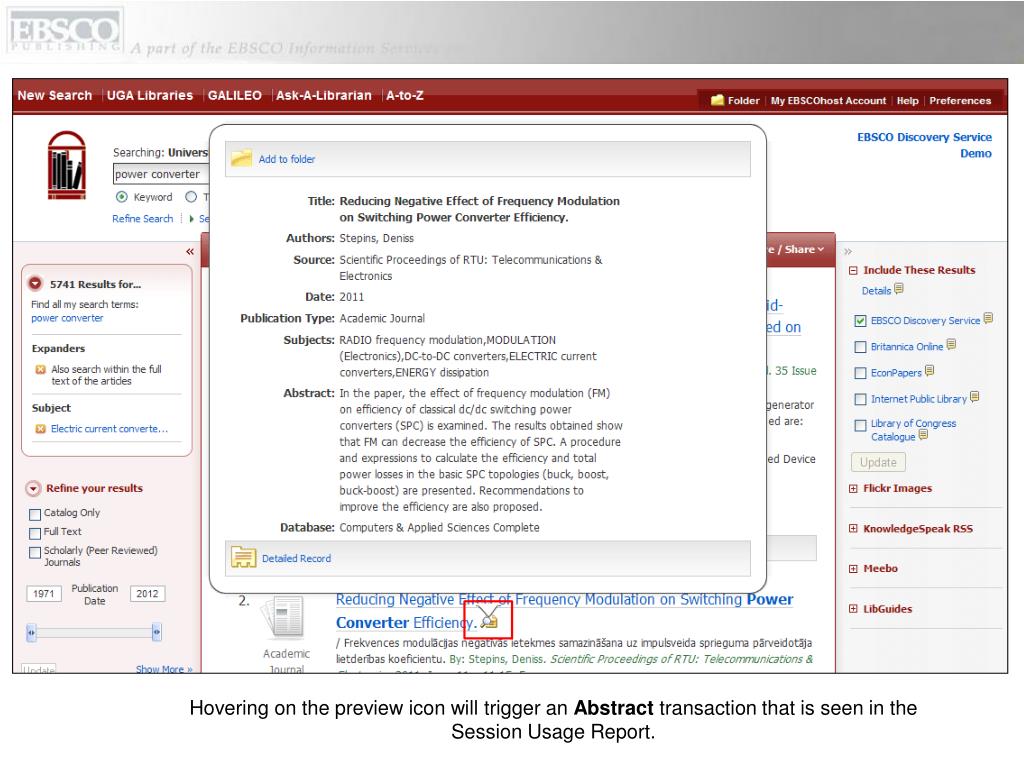Click the Refine Search link
The height and width of the screenshot is (768, 1024).
[142, 219]
